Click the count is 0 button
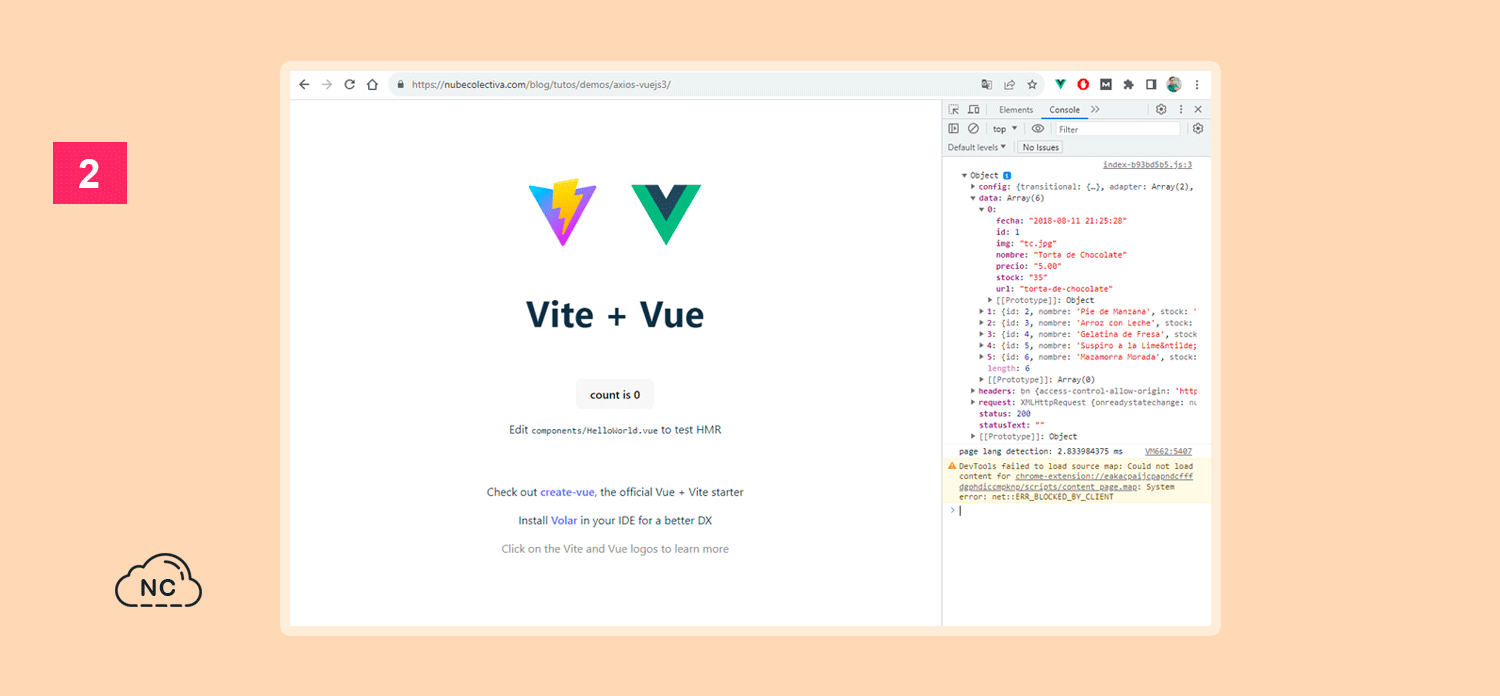The height and width of the screenshot is (696, 1500). [x=615, y=395]
